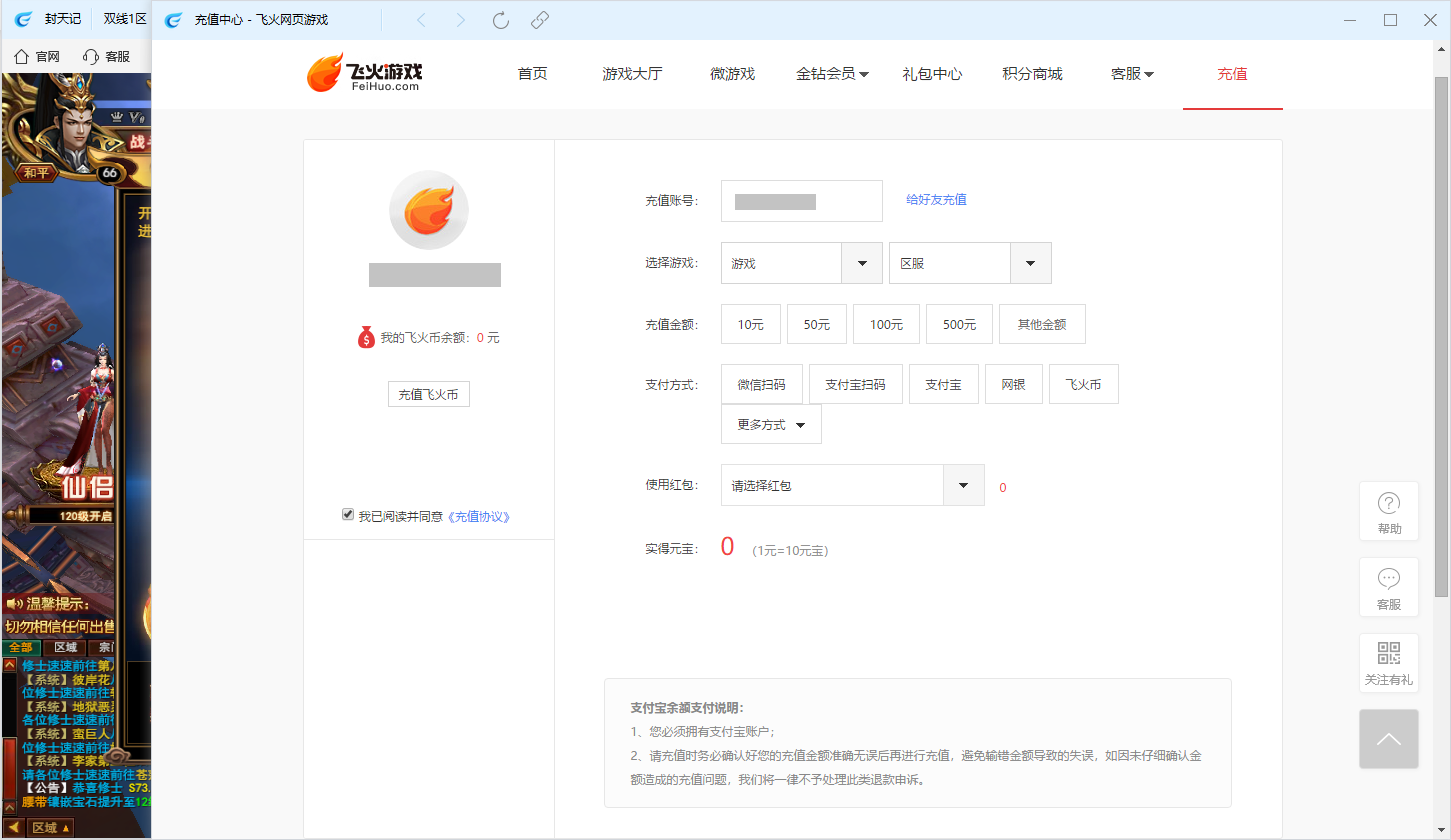Expand the 更多方式 payment options
Screen dimensions: 1451x840
click(771, 424)
